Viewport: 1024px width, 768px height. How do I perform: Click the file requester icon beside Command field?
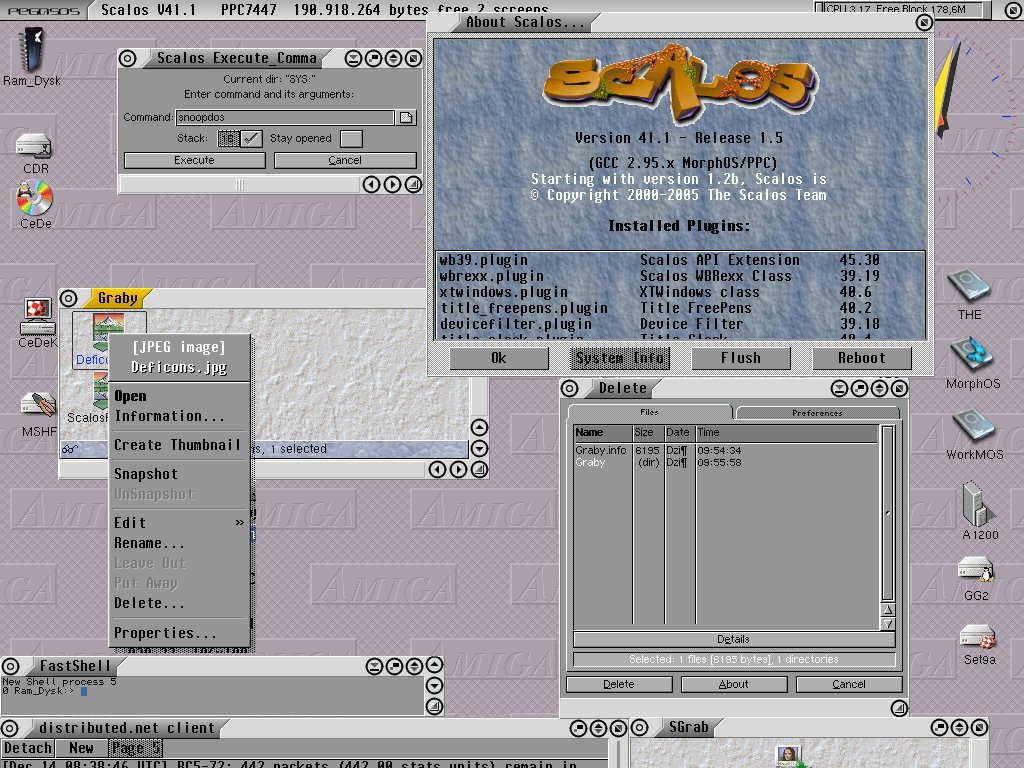pos(407,118)
